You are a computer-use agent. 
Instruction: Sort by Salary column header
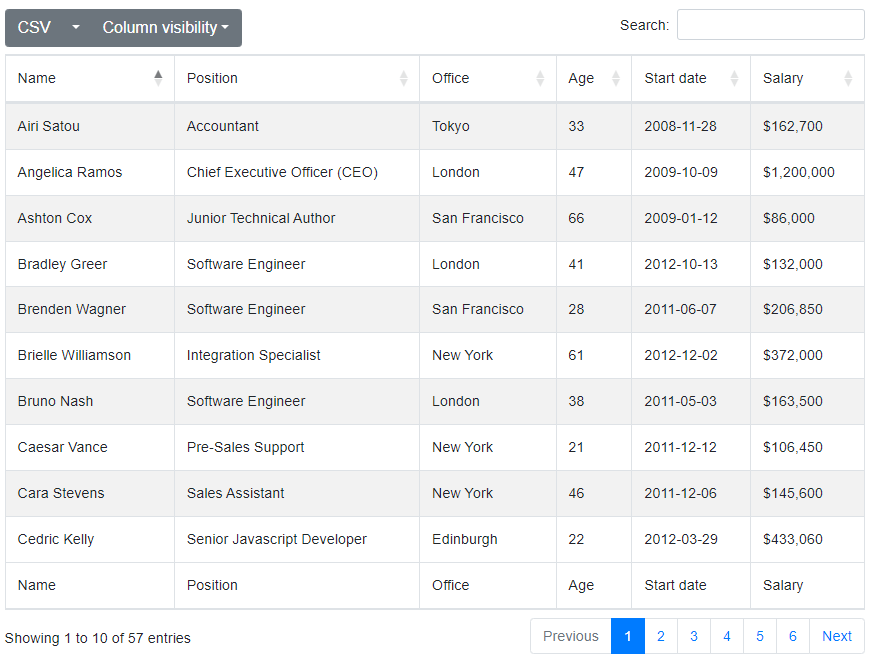click(x=807, y=78)
